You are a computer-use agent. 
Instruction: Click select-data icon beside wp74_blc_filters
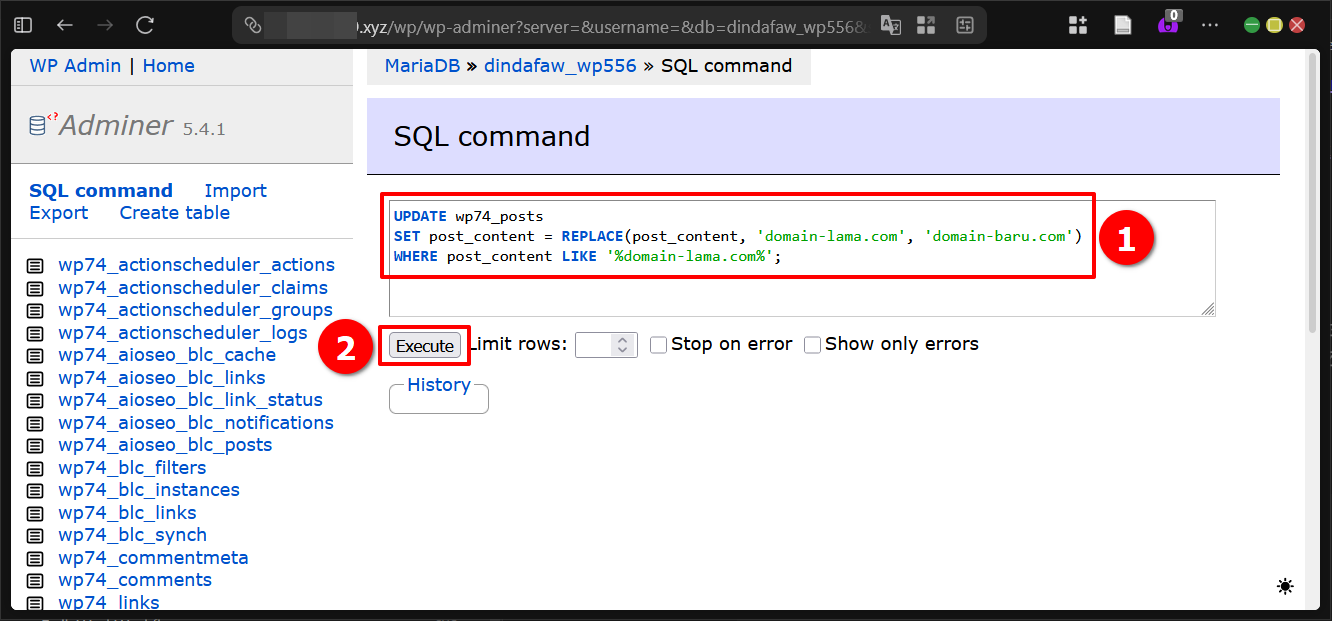pos(35,468)
